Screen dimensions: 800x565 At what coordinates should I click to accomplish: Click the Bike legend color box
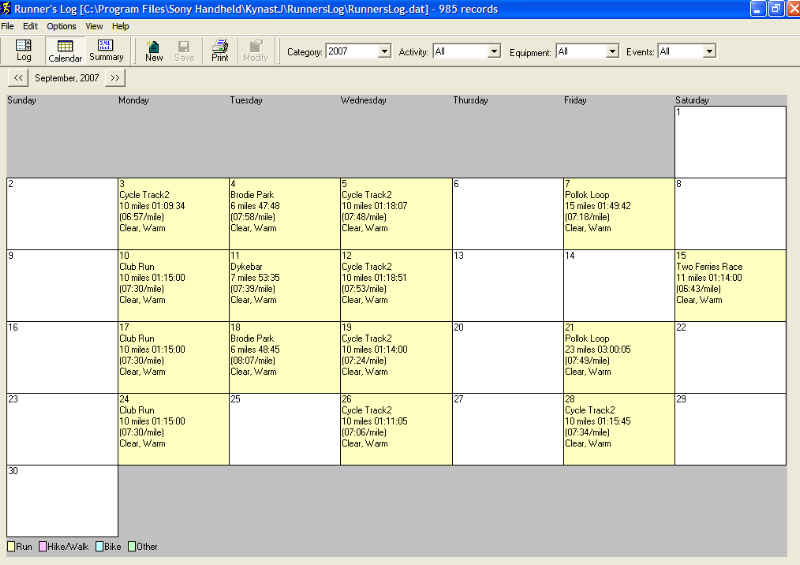[x=99, y=547]
